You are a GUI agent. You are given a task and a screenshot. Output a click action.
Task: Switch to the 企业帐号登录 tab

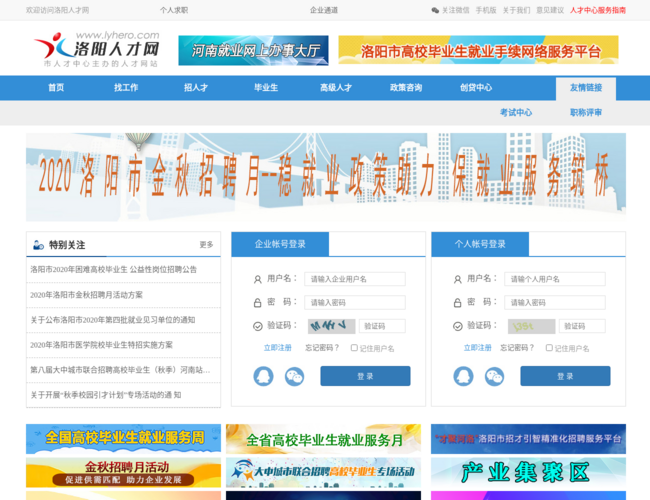point(280,244)
